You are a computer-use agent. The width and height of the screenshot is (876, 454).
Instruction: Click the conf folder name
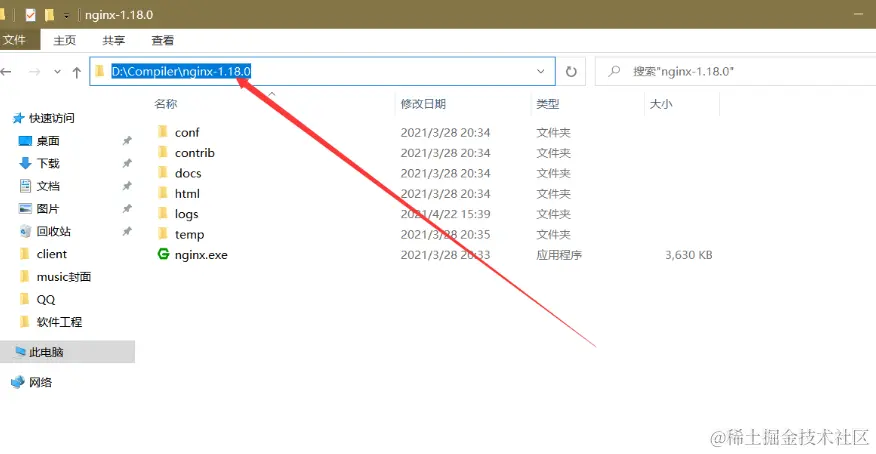(x=187, y=132)
